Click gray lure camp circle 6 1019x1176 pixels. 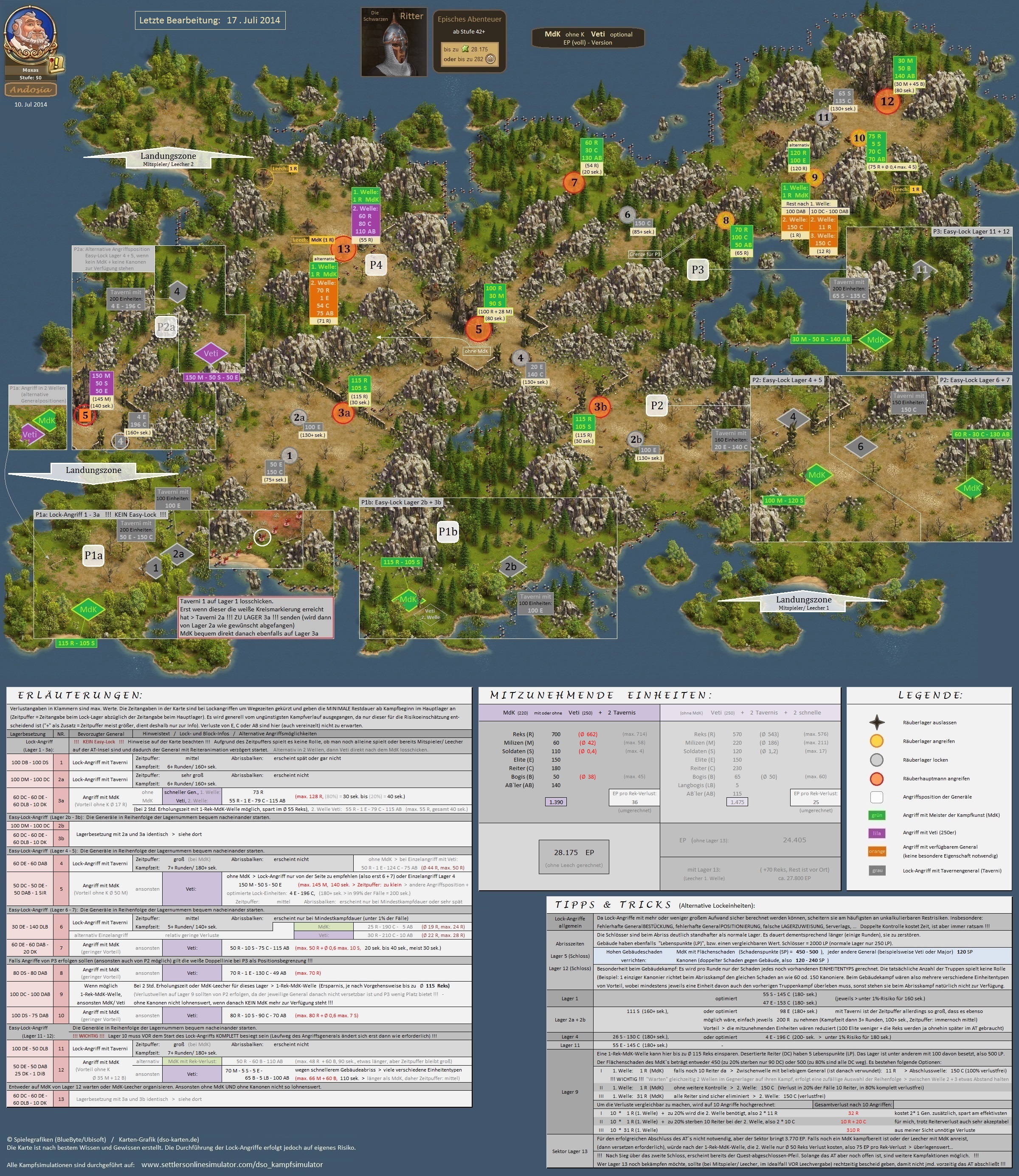pos(627,214)
